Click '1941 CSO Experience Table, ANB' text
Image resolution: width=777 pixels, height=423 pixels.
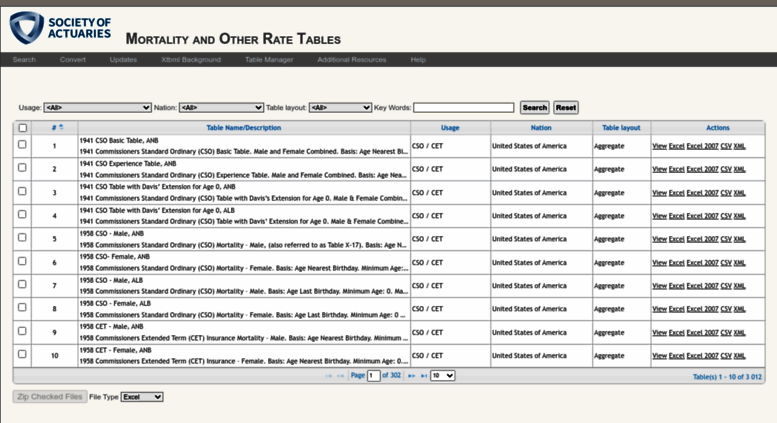click(x=128, y=164)
